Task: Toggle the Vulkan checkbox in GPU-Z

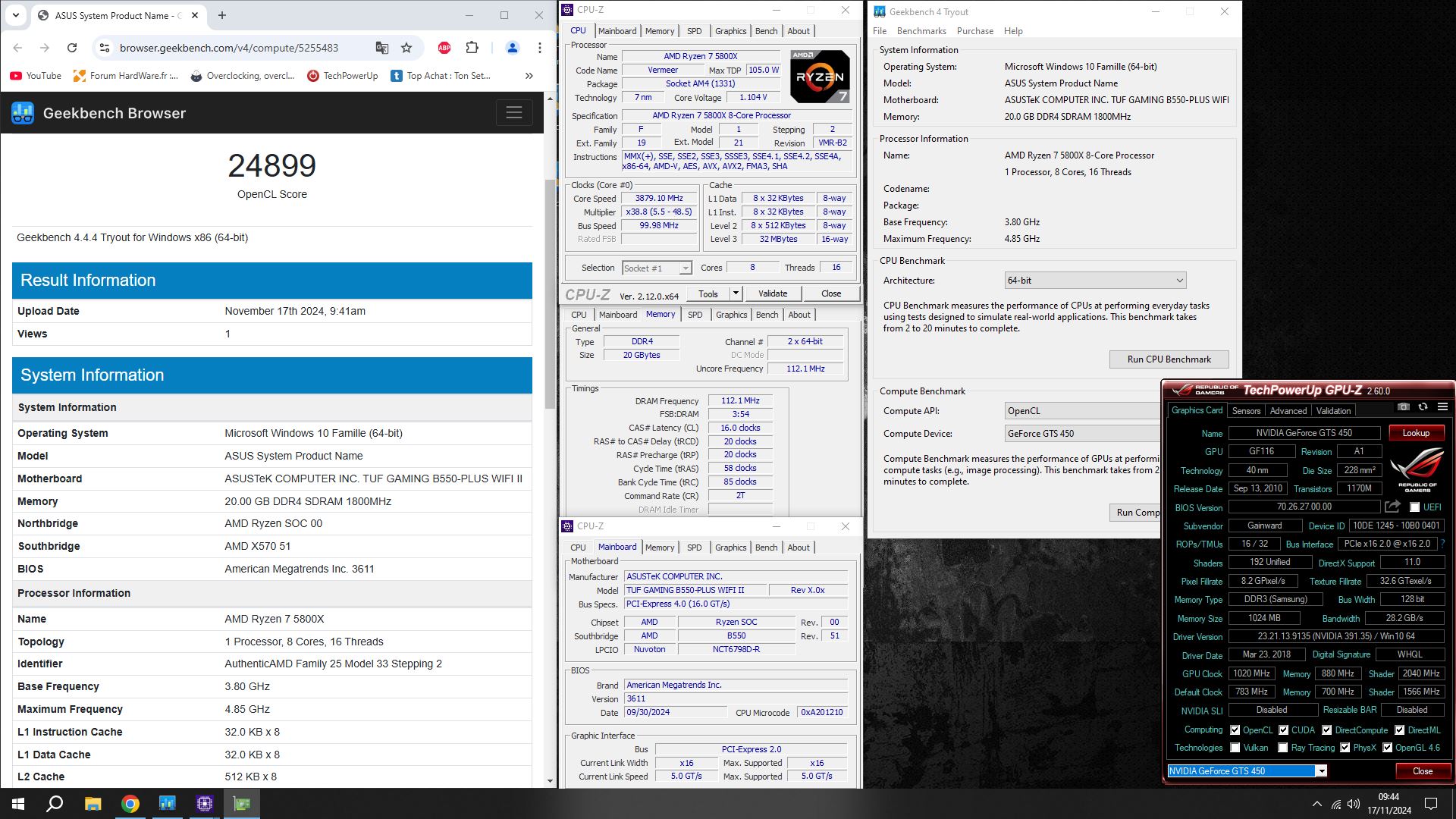Action: pos(1235,748)
